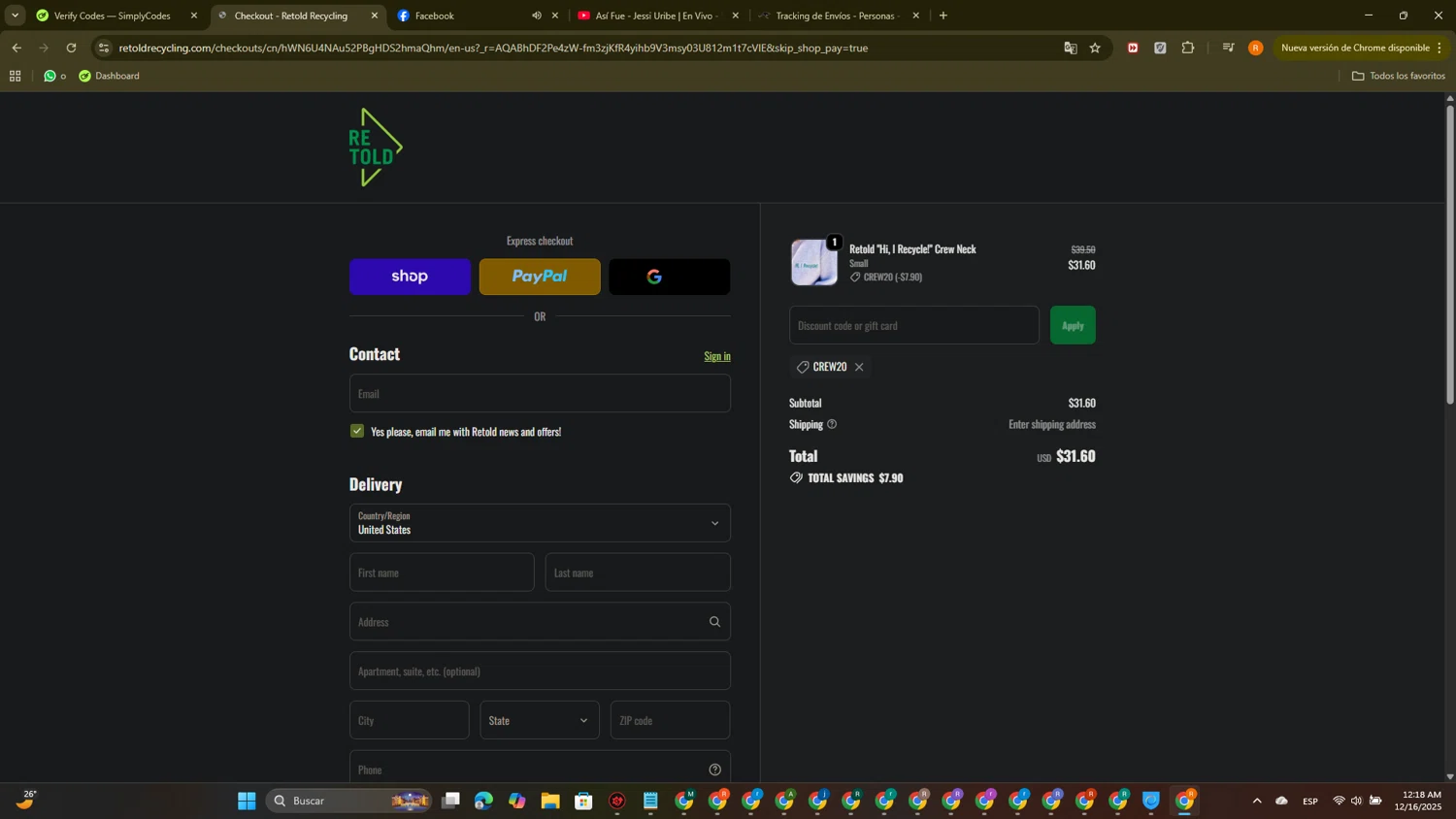1456x819 pixels.
Task: Open the apps grid bookmark icon
Action: (15, 76)
